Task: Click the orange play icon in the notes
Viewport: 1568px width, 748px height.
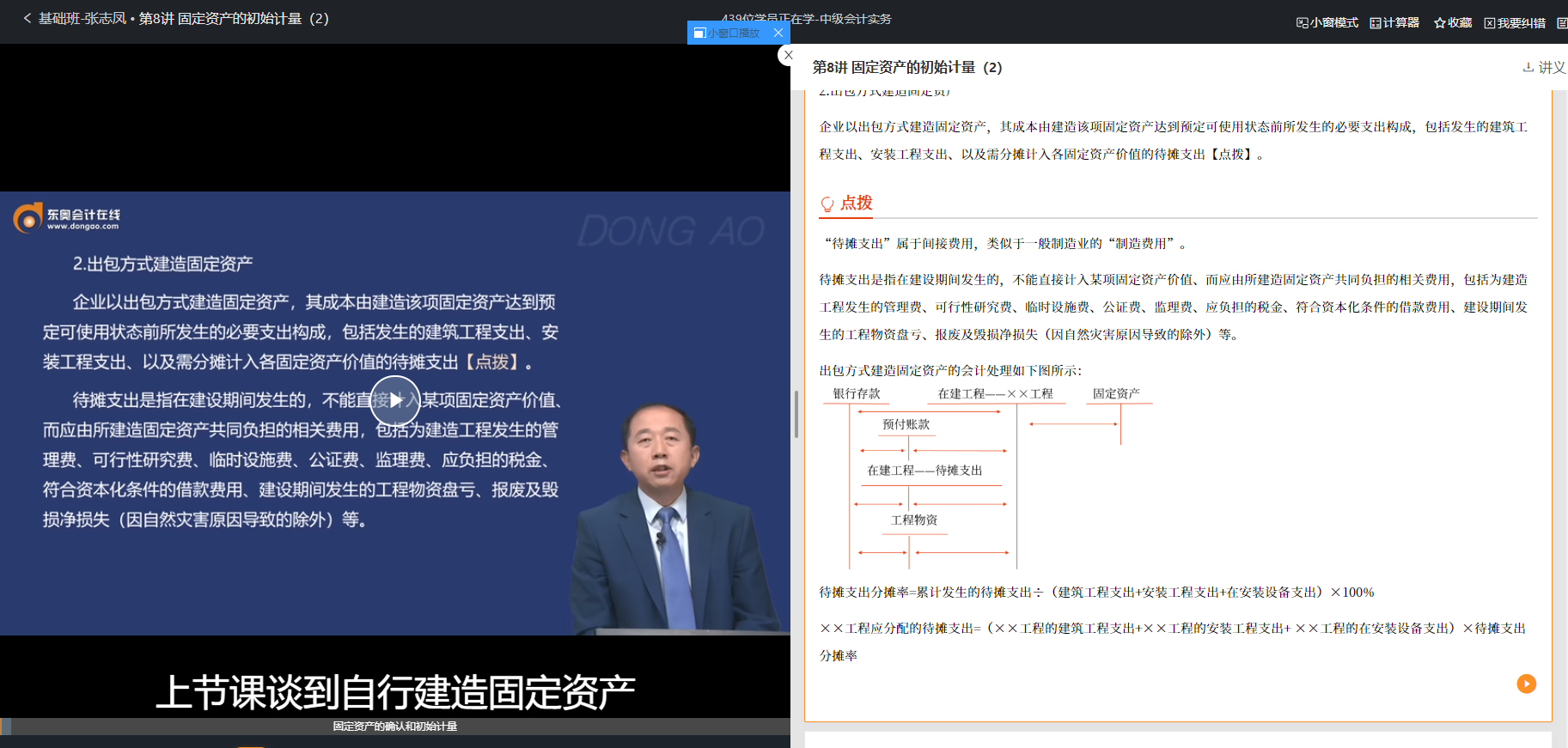Action: pos(1526,684)
